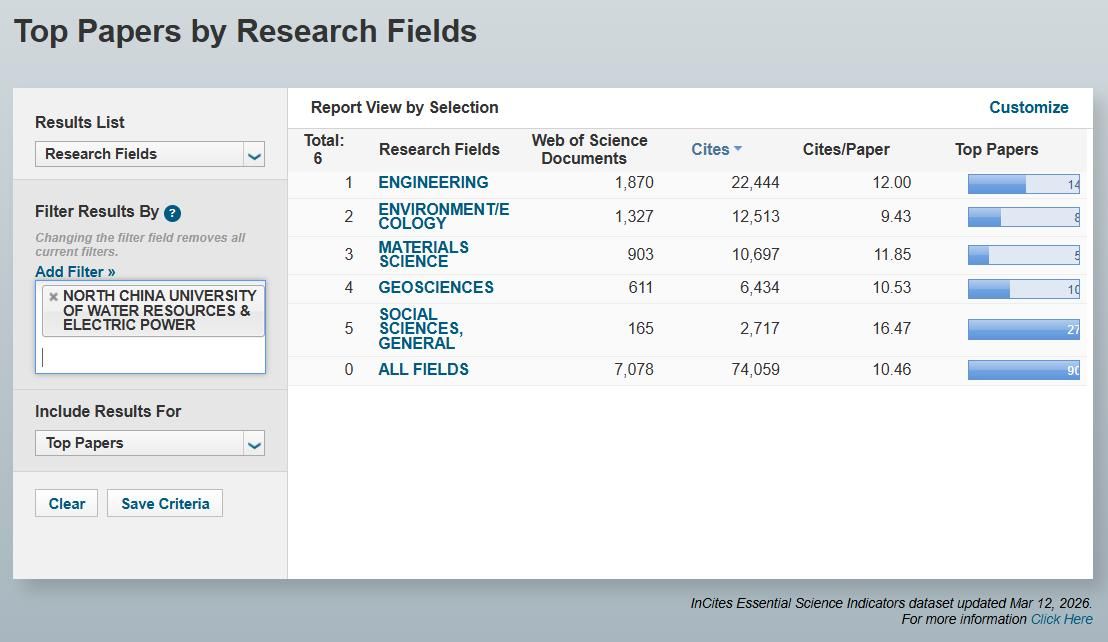Open the GEOSCIENCES research field
This screenshot has width=1108, height=642.
[435, 287]
